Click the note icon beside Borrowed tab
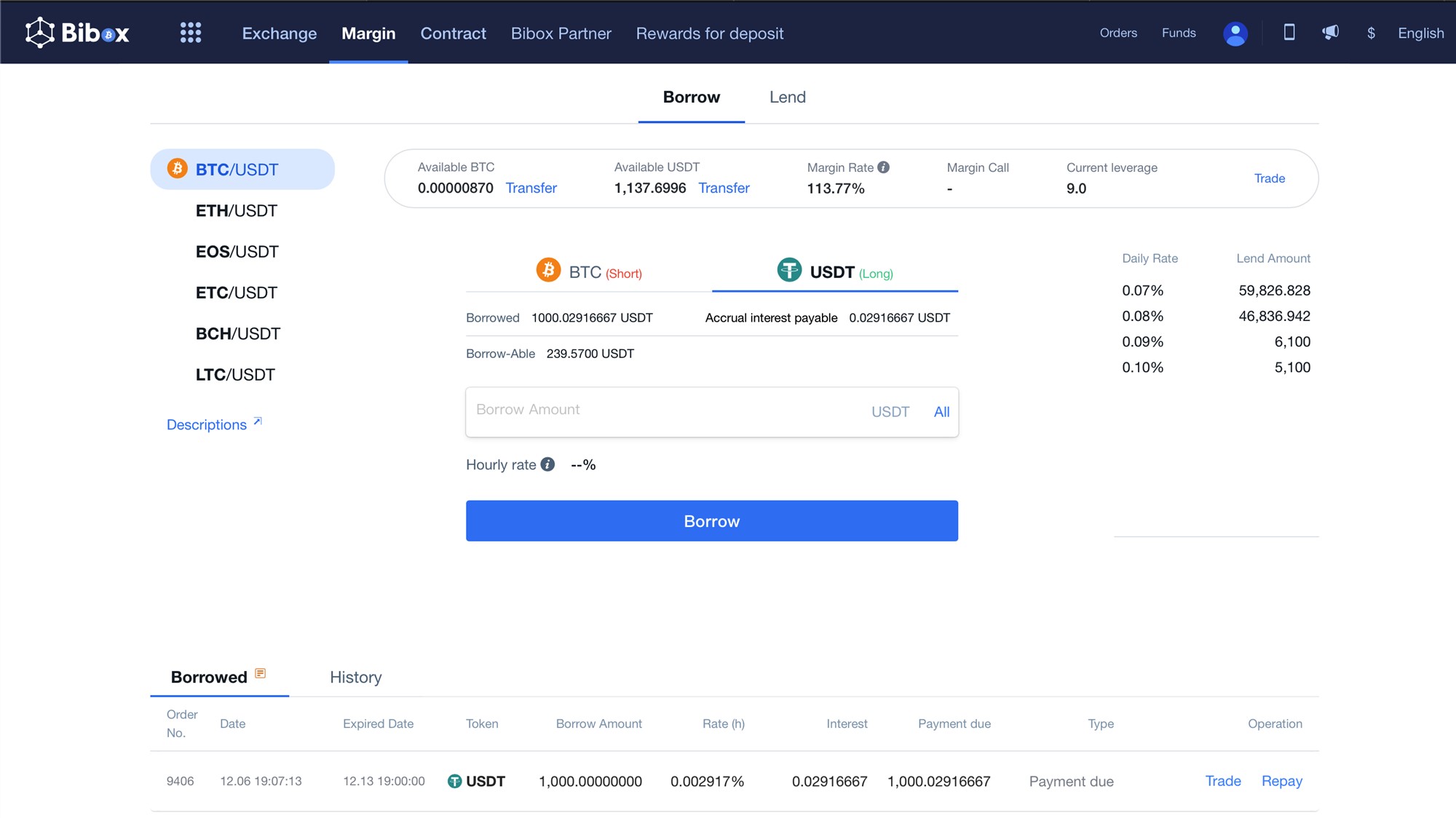The width and height of the screenshot is (1456, 818). tap(260, 674)
